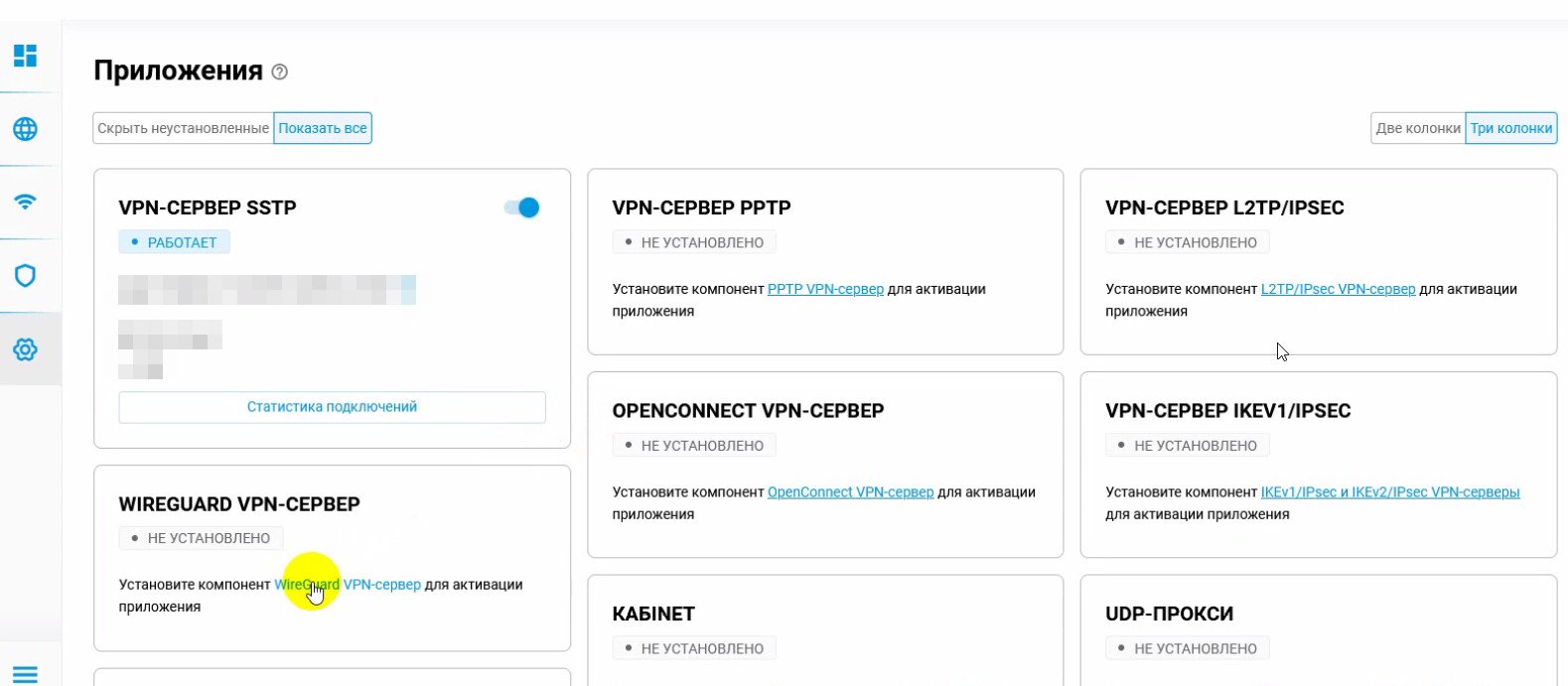This screenshot has height=686, width=1568.
Task: Open the security shield sidebar icon
Action: pos(26,276)
